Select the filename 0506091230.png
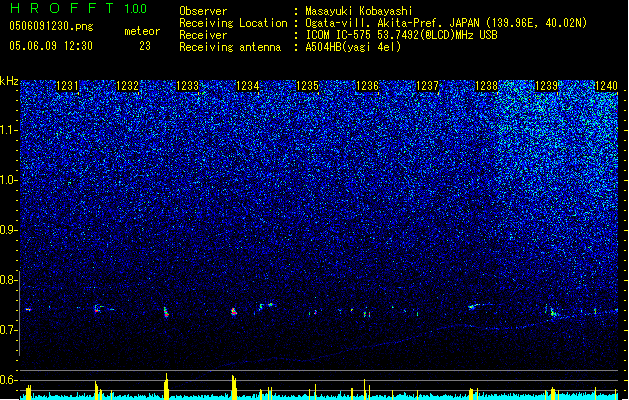 51,26
